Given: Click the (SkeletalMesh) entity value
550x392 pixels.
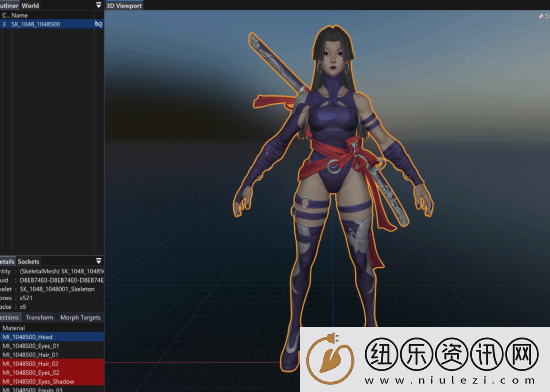Looking at the screenshot, I should point(62,271).
